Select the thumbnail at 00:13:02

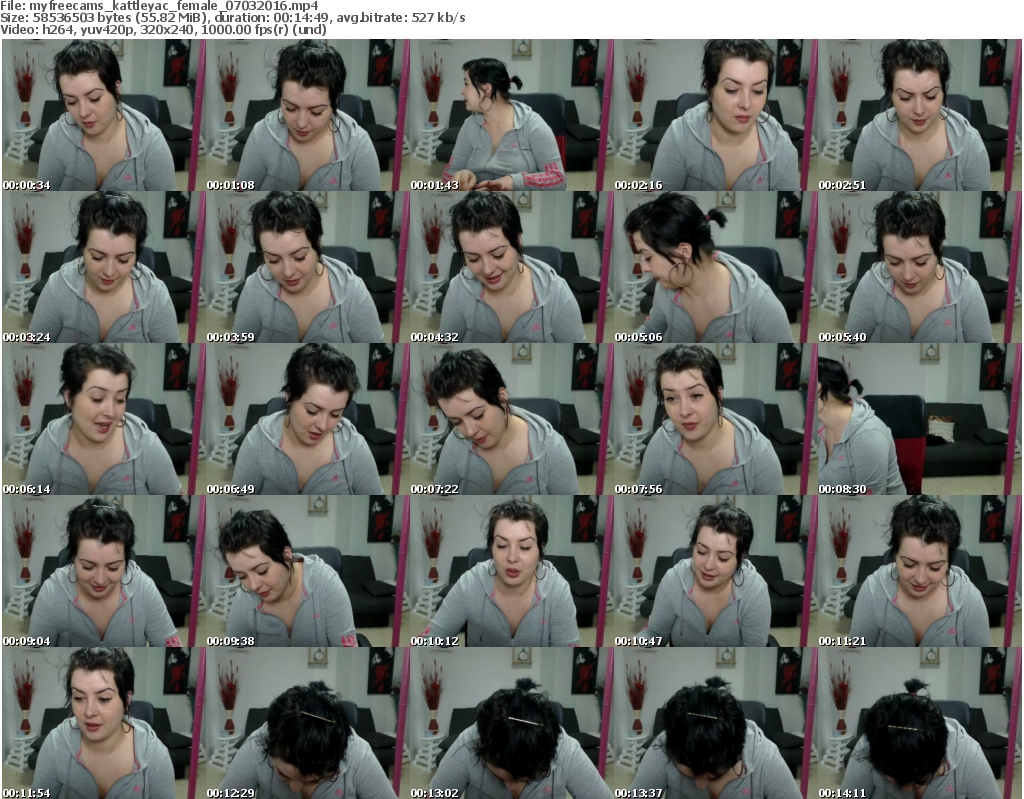(x=510, y=724)
